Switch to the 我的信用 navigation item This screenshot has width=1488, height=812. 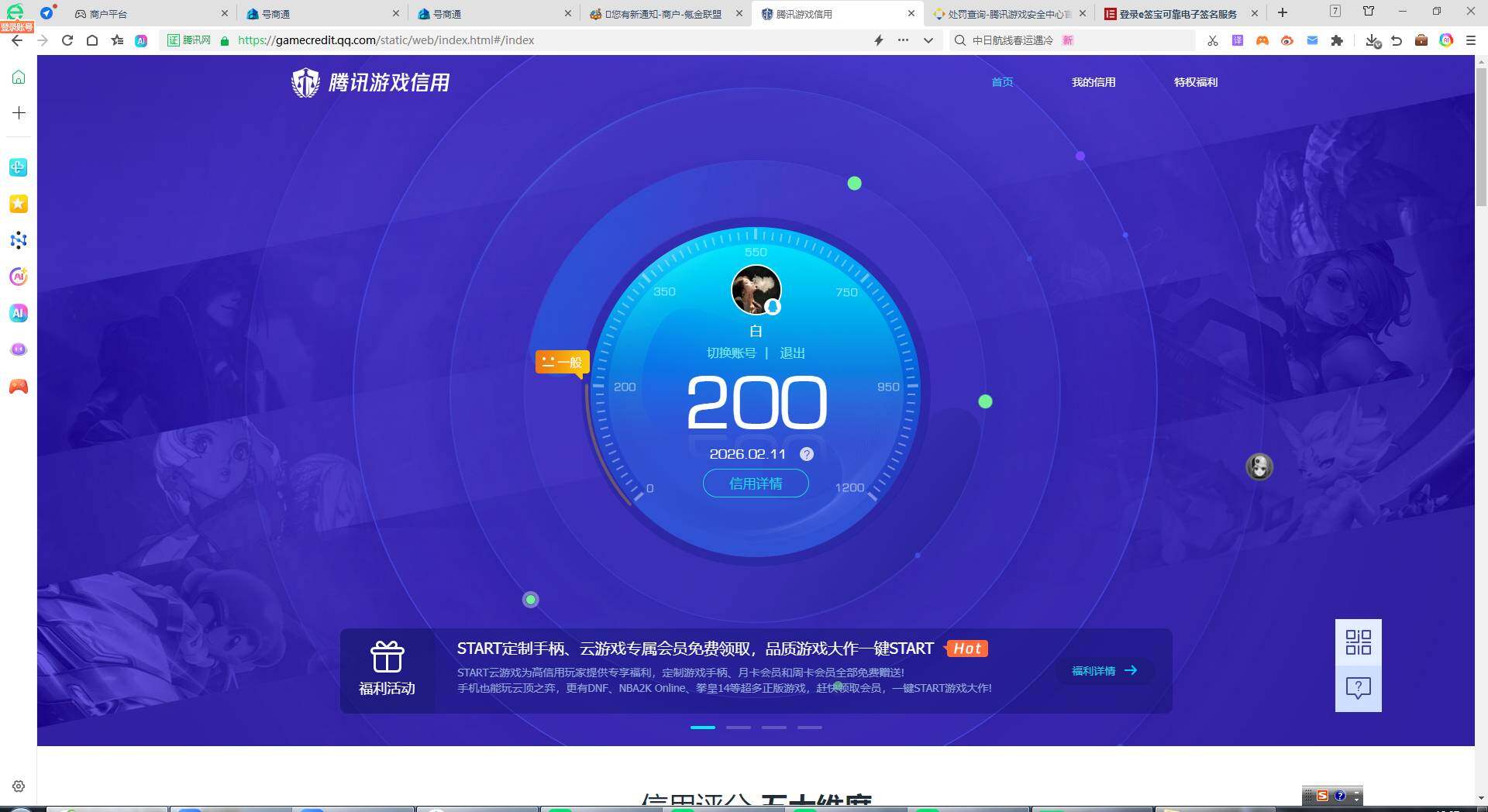click(x=1094, y=82)
